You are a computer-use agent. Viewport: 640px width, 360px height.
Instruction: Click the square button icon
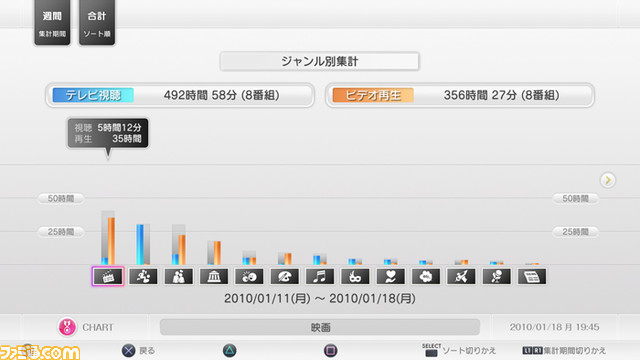pyautogui.click(x=330, y=351)
